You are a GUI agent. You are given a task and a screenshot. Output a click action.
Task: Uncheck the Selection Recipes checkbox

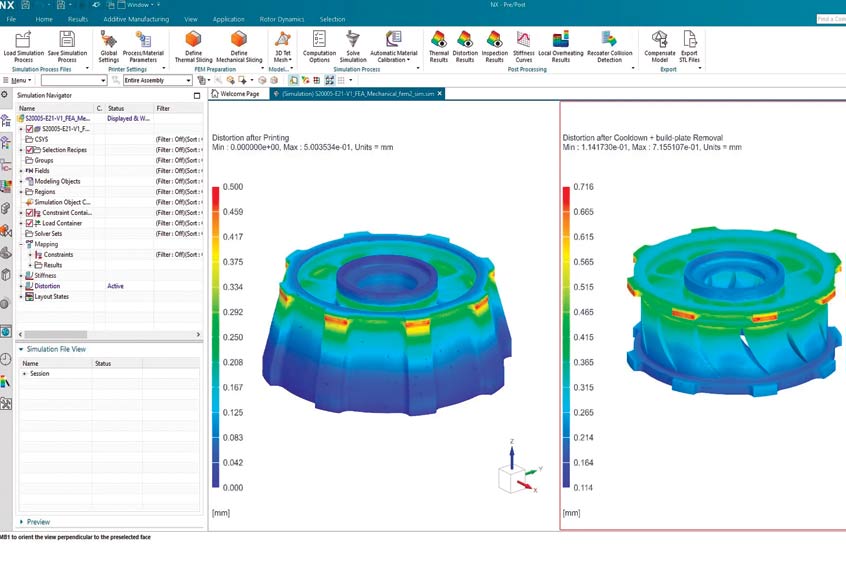pos(30,150)
